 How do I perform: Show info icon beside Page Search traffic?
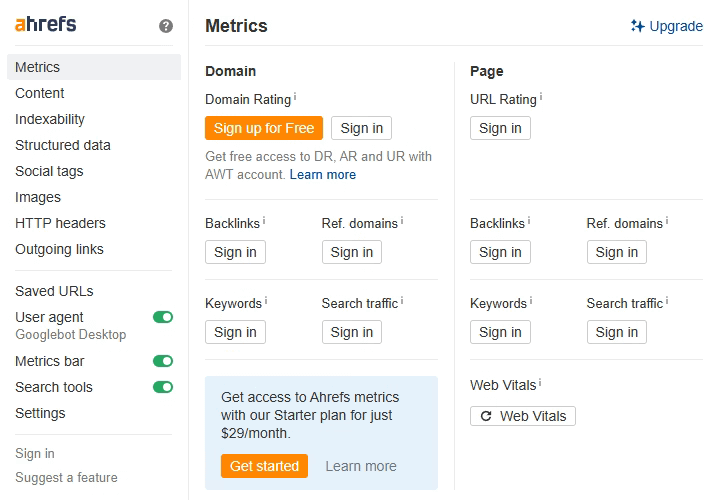point(667,301)
